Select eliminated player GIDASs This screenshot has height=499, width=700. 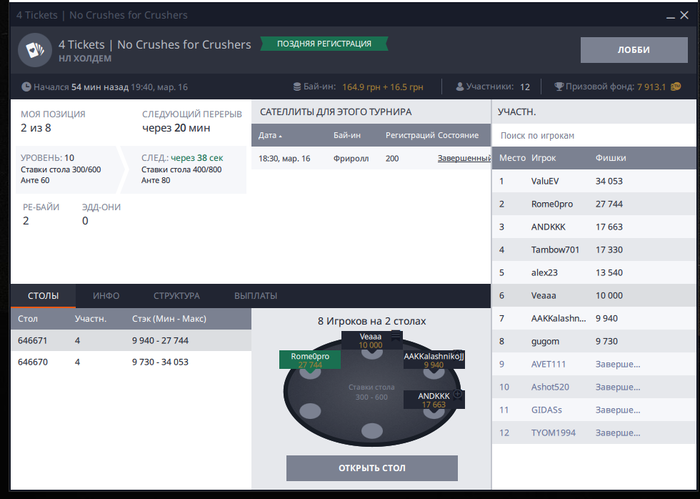pyautogui.click(x=594, y=410)
